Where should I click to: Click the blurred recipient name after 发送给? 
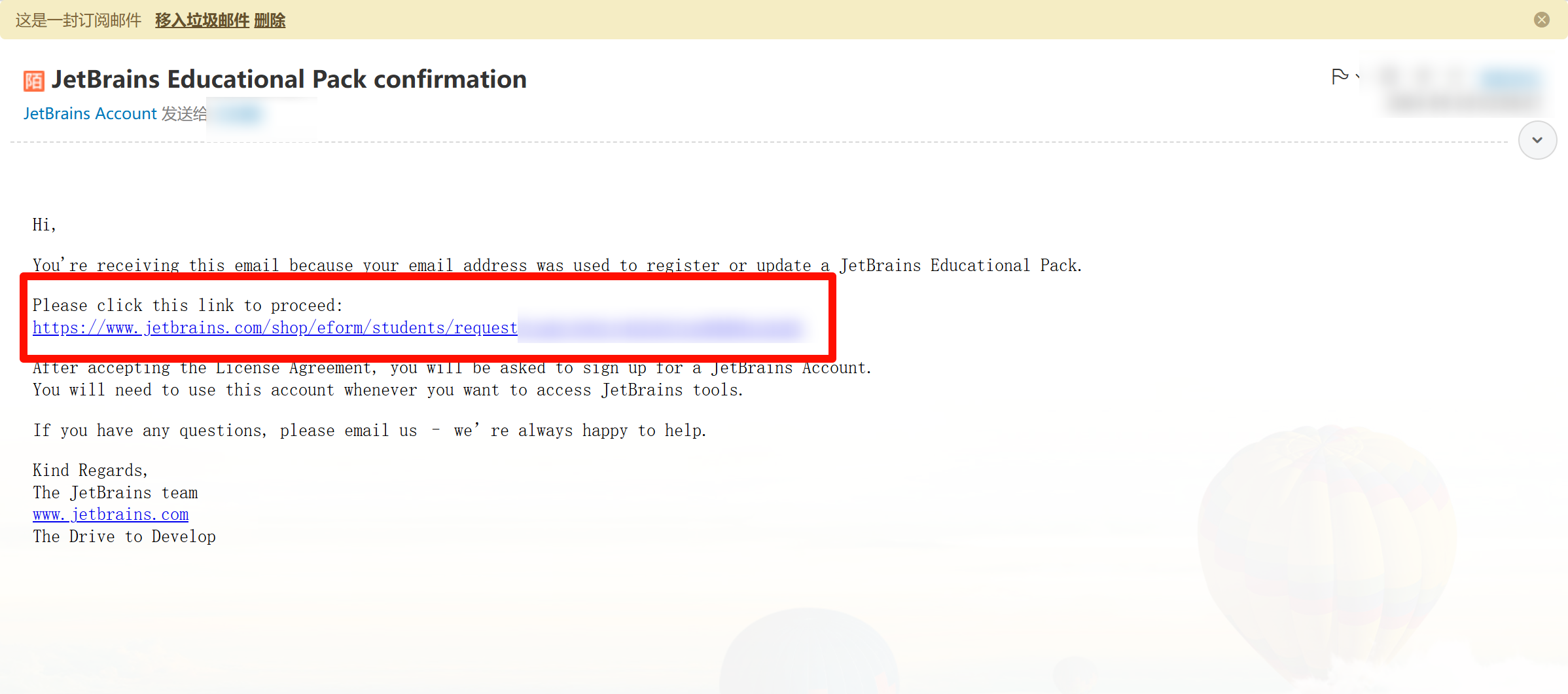click(240, 115)
